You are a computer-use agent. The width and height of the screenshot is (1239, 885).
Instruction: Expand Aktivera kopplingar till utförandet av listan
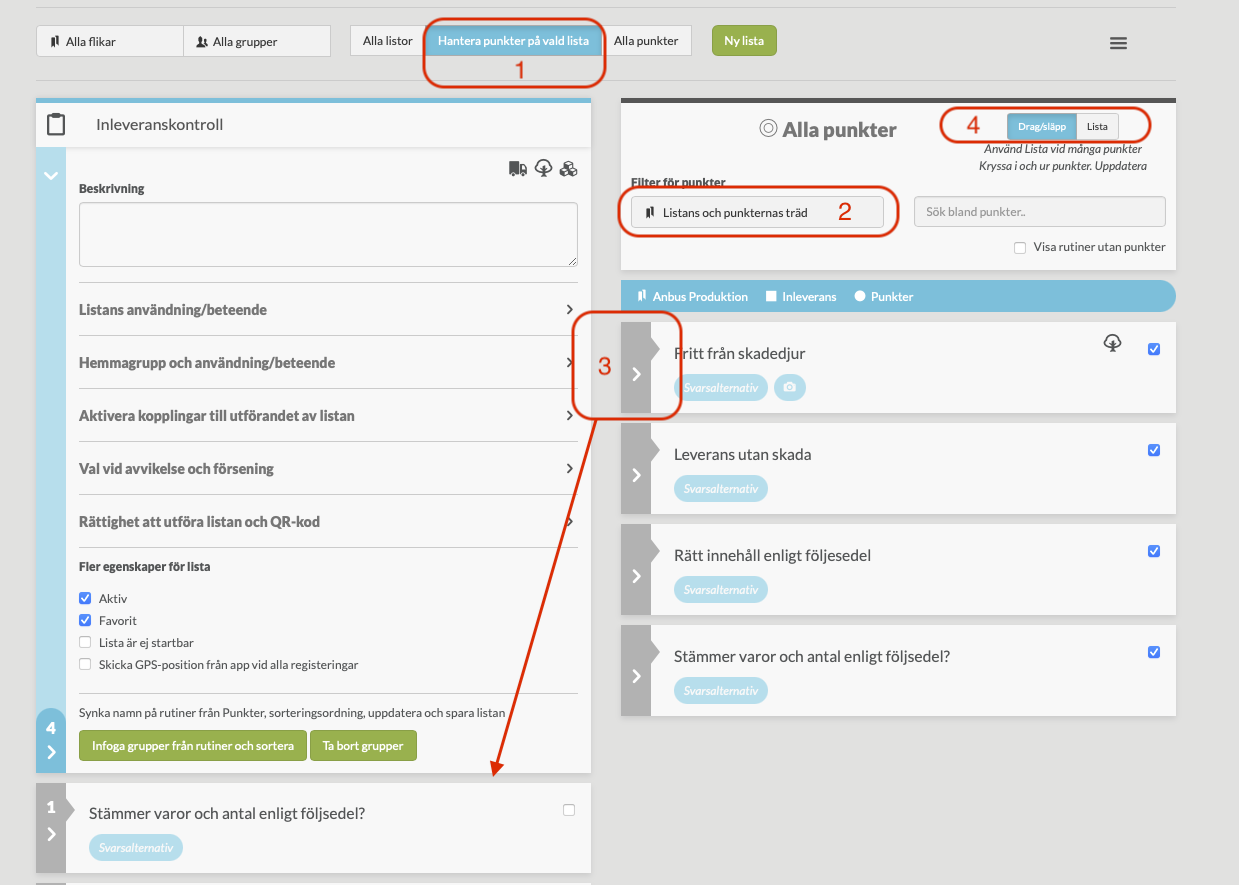(328, 415)
